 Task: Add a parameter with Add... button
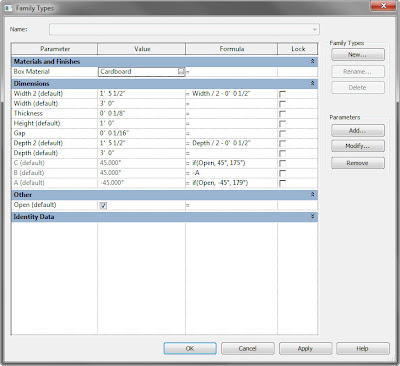[358, 130]
